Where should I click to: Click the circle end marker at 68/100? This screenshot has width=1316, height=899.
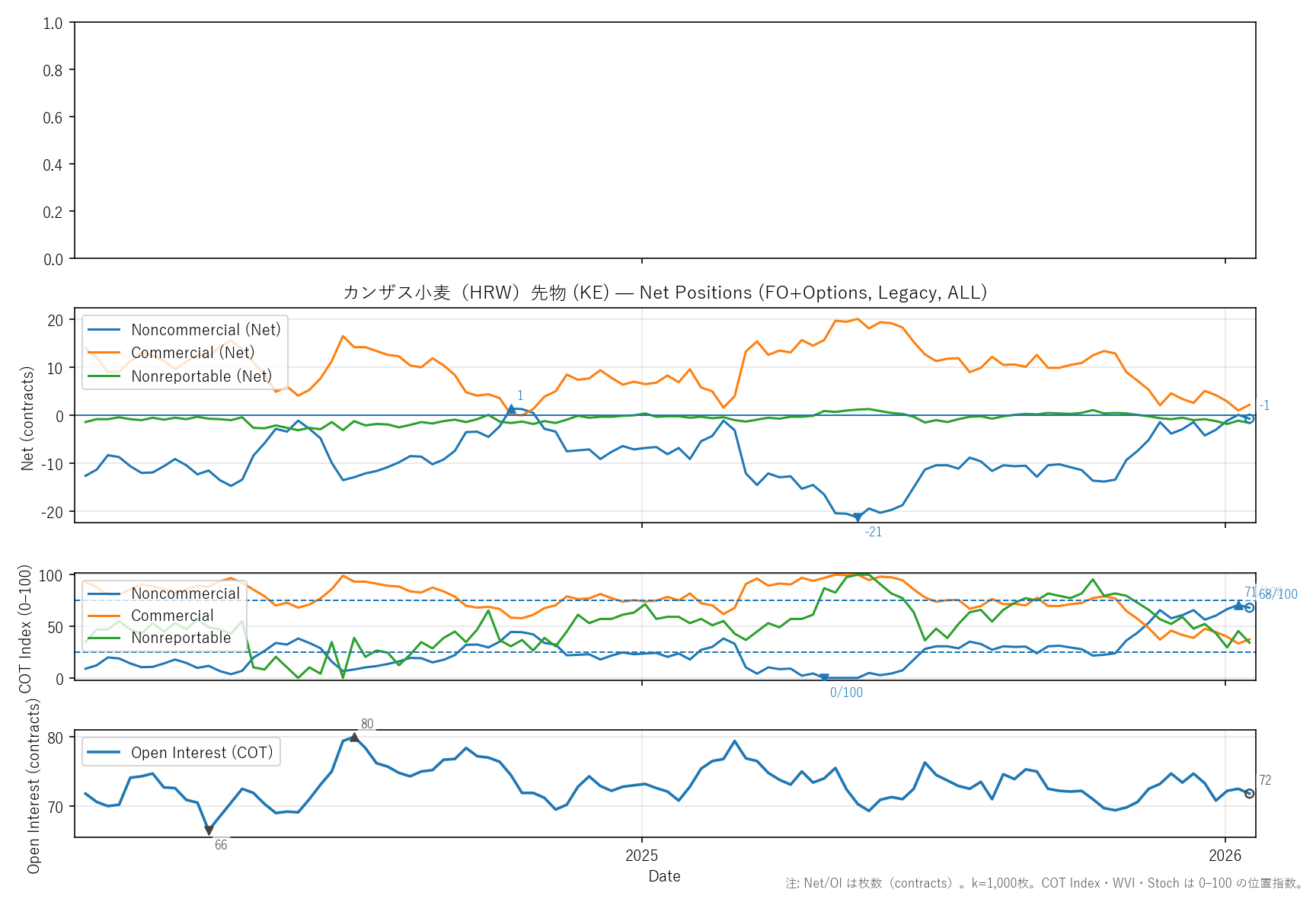pos(1249,607)
